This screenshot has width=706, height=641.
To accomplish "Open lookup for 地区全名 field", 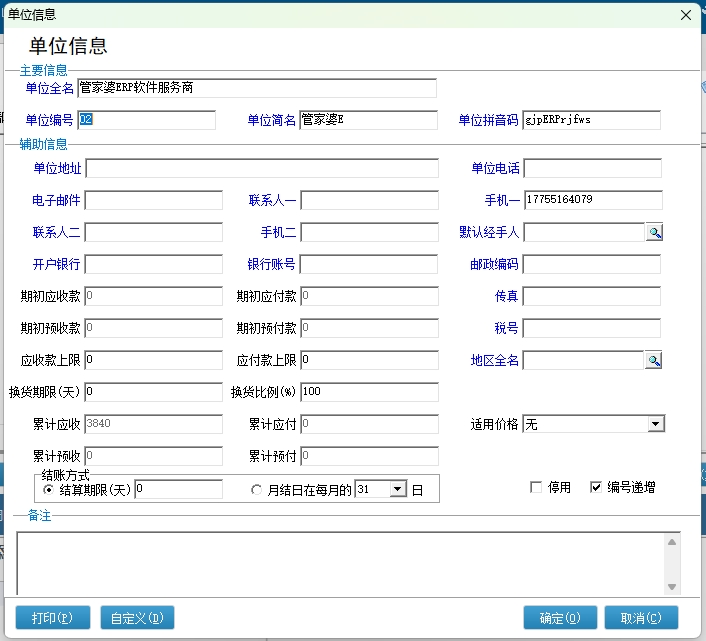I will [x=653, y=360].
